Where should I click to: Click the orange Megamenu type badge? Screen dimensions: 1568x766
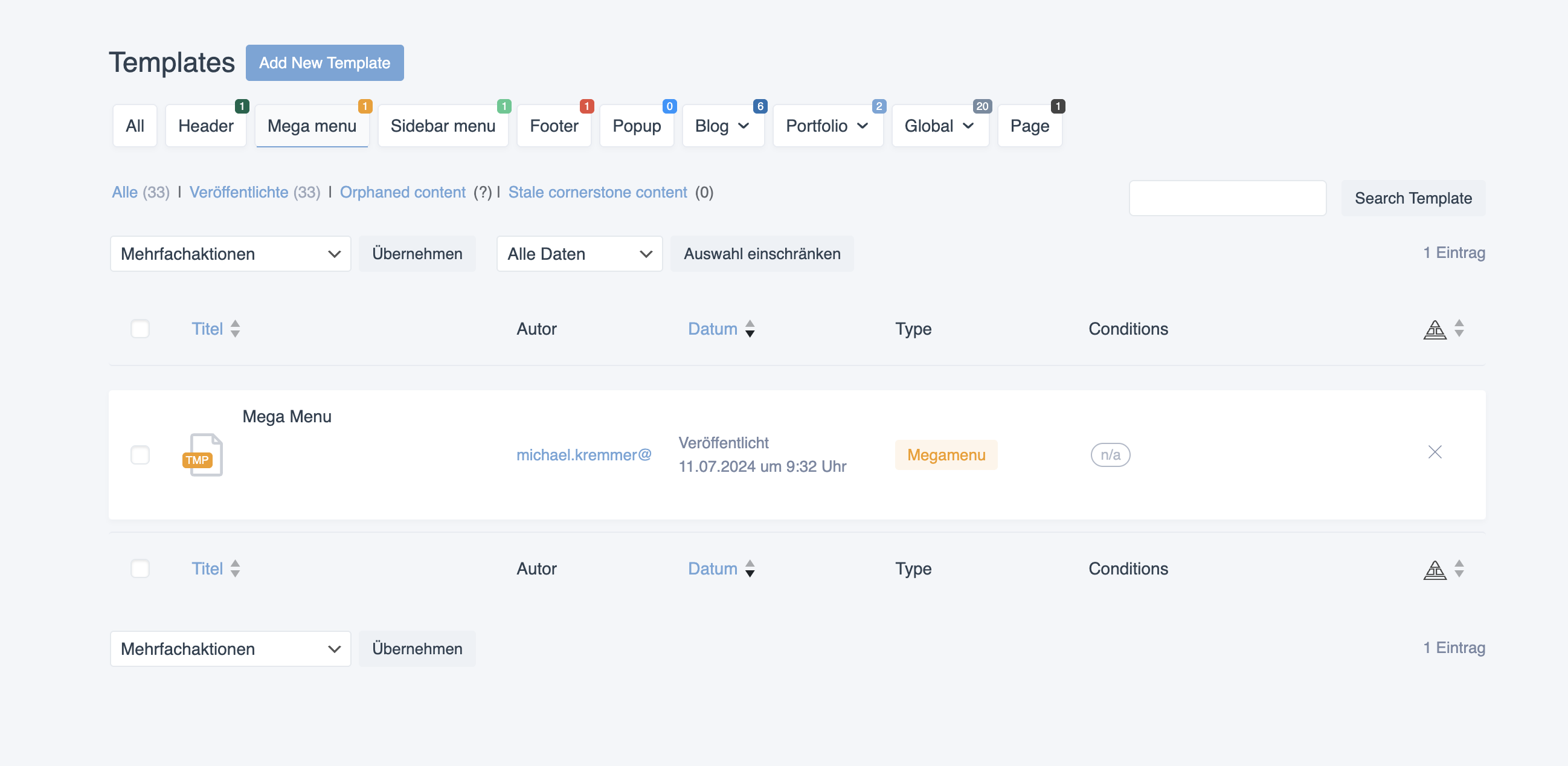pos(946,455)
